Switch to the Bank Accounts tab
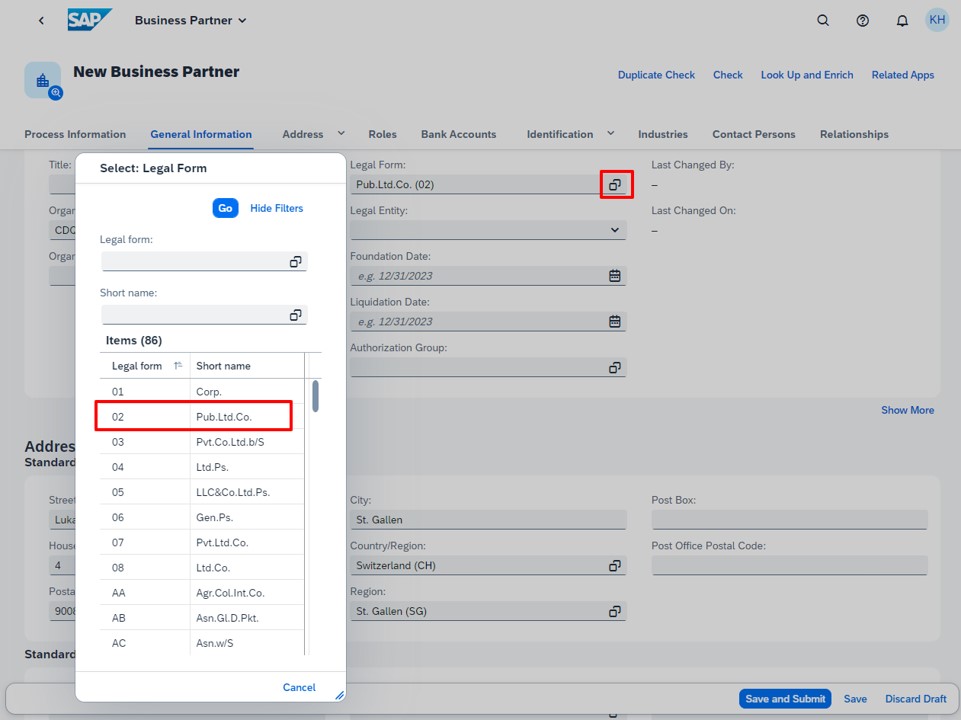Image resolution: width=961 pixels, height=720 pixels. tap(458, 134)
